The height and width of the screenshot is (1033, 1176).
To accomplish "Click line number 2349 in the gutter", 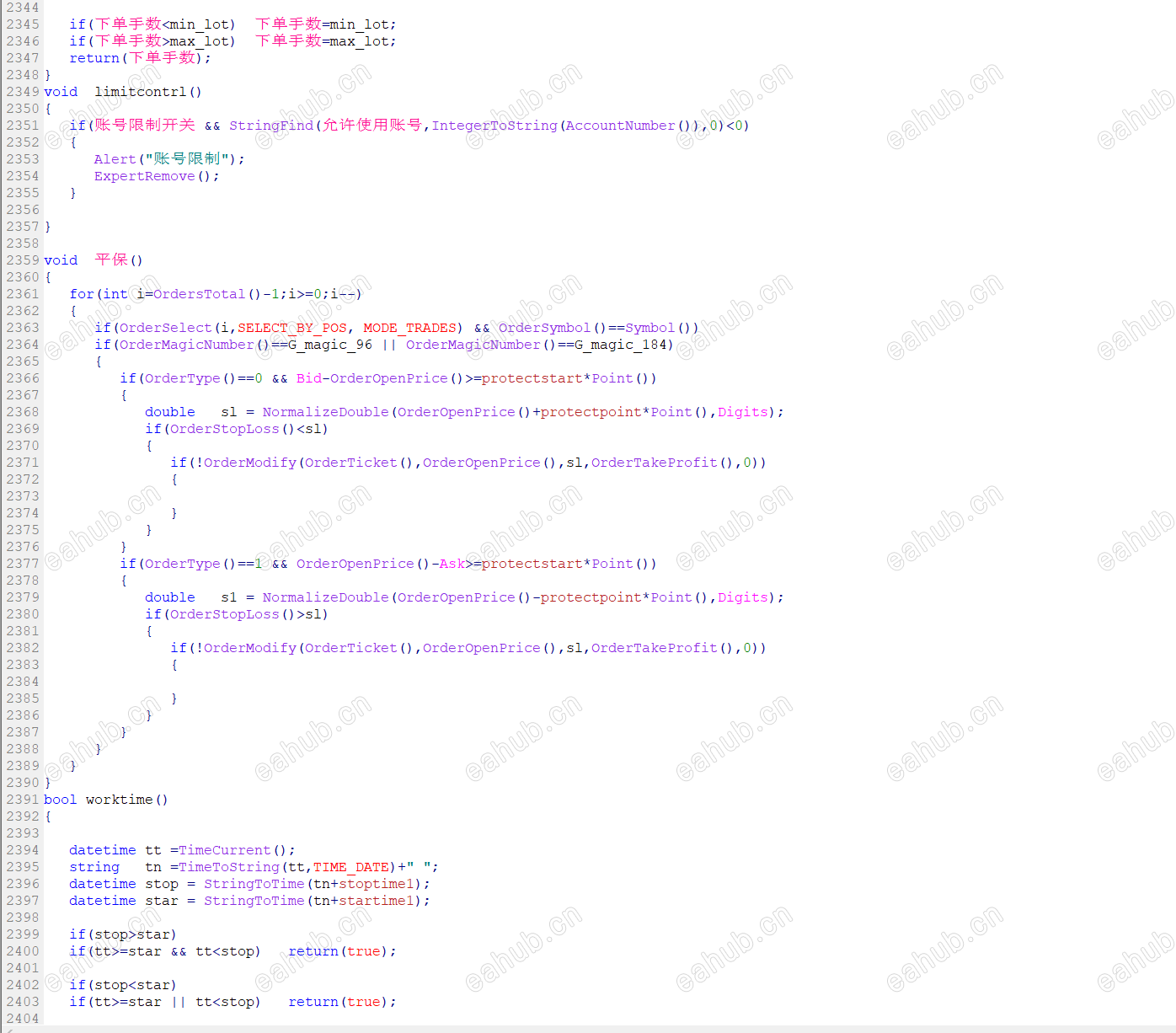I will coord(23,92).
